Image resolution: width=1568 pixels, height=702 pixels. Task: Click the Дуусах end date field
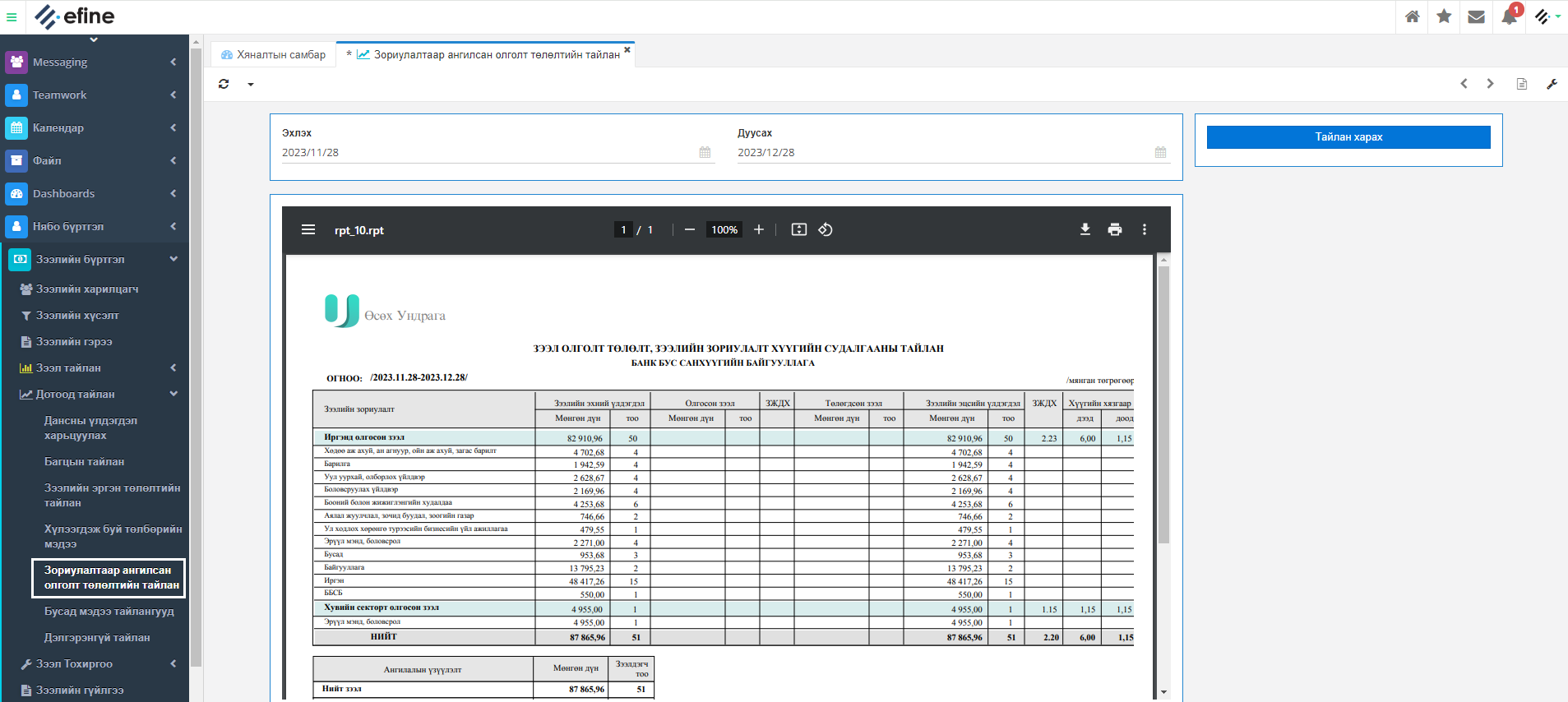pos(954,152)
